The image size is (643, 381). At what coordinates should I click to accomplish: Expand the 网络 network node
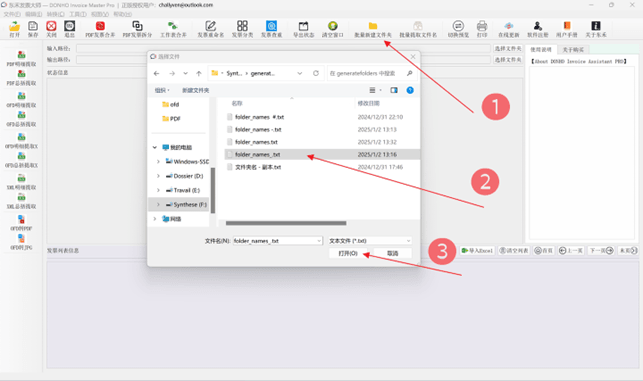155,219
